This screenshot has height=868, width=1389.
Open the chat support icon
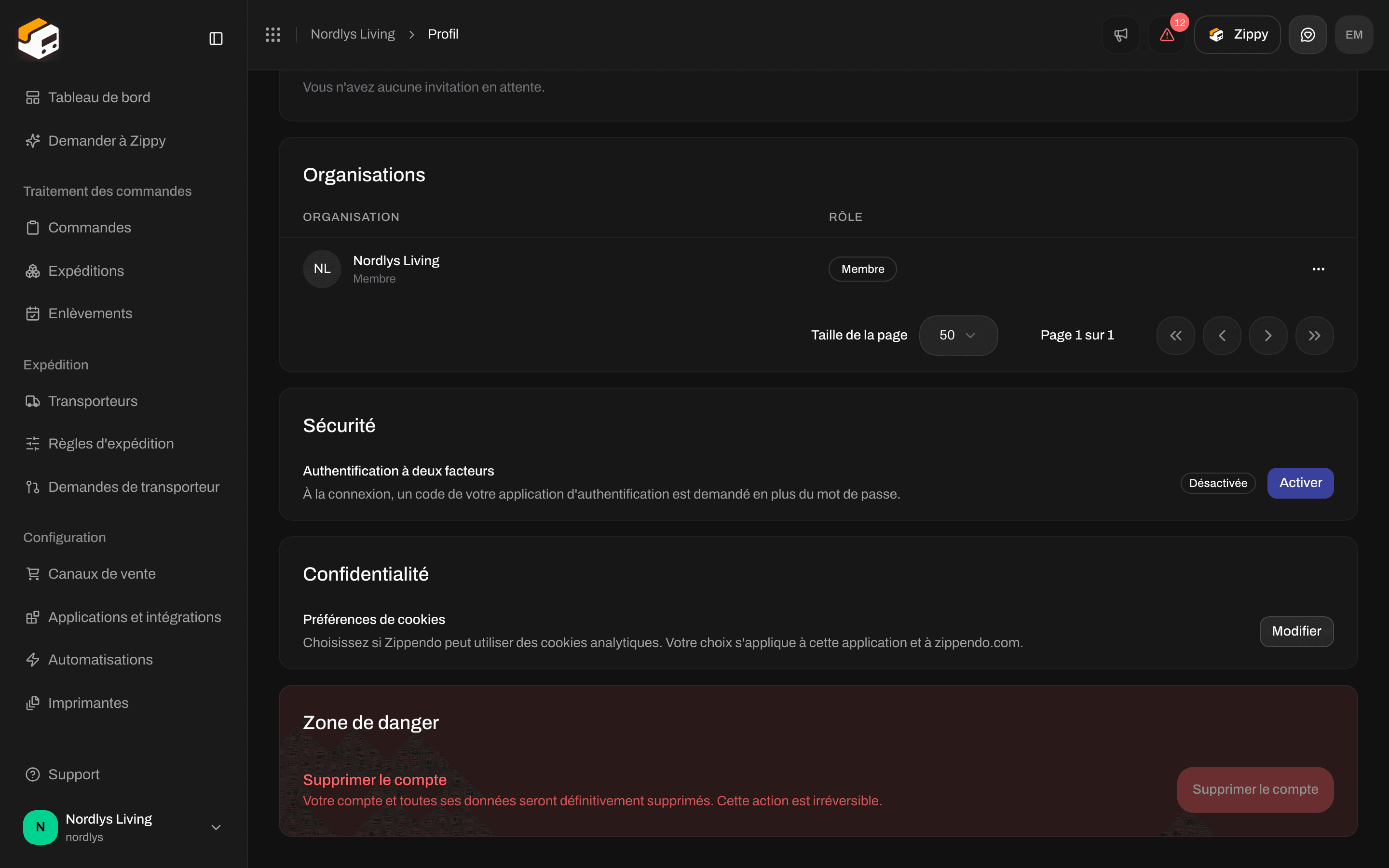[1307, 34]
